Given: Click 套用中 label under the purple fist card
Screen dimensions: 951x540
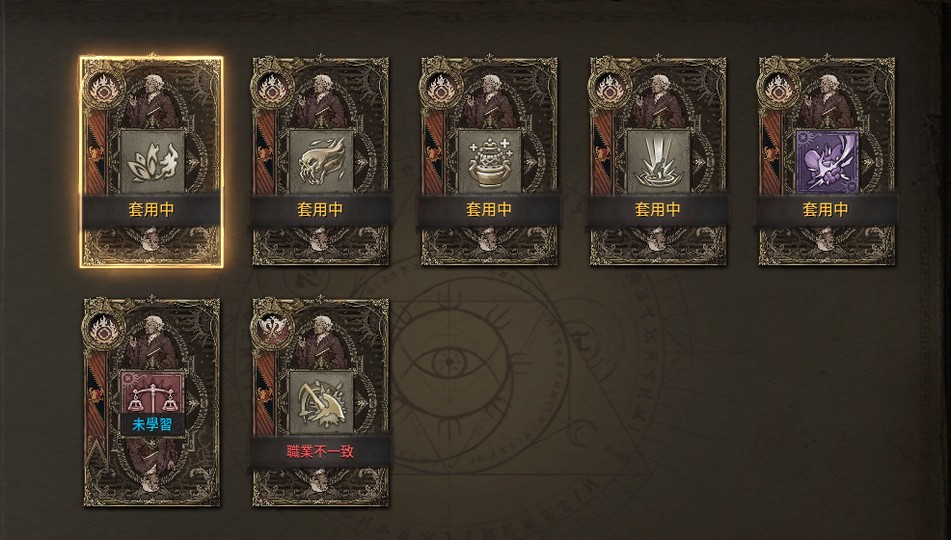Looking at the screenshot, I should click(x=825, y=210).
